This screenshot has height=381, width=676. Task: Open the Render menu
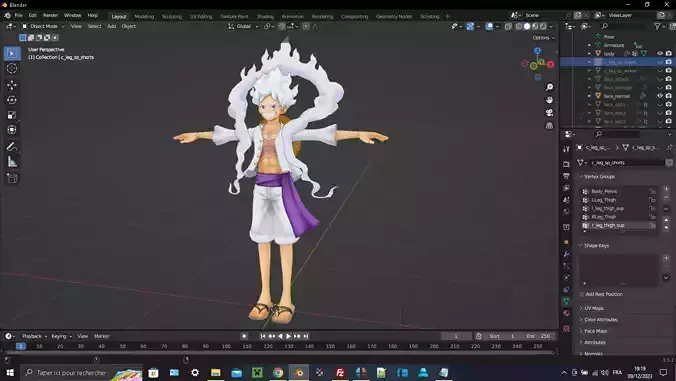point(50,16)
